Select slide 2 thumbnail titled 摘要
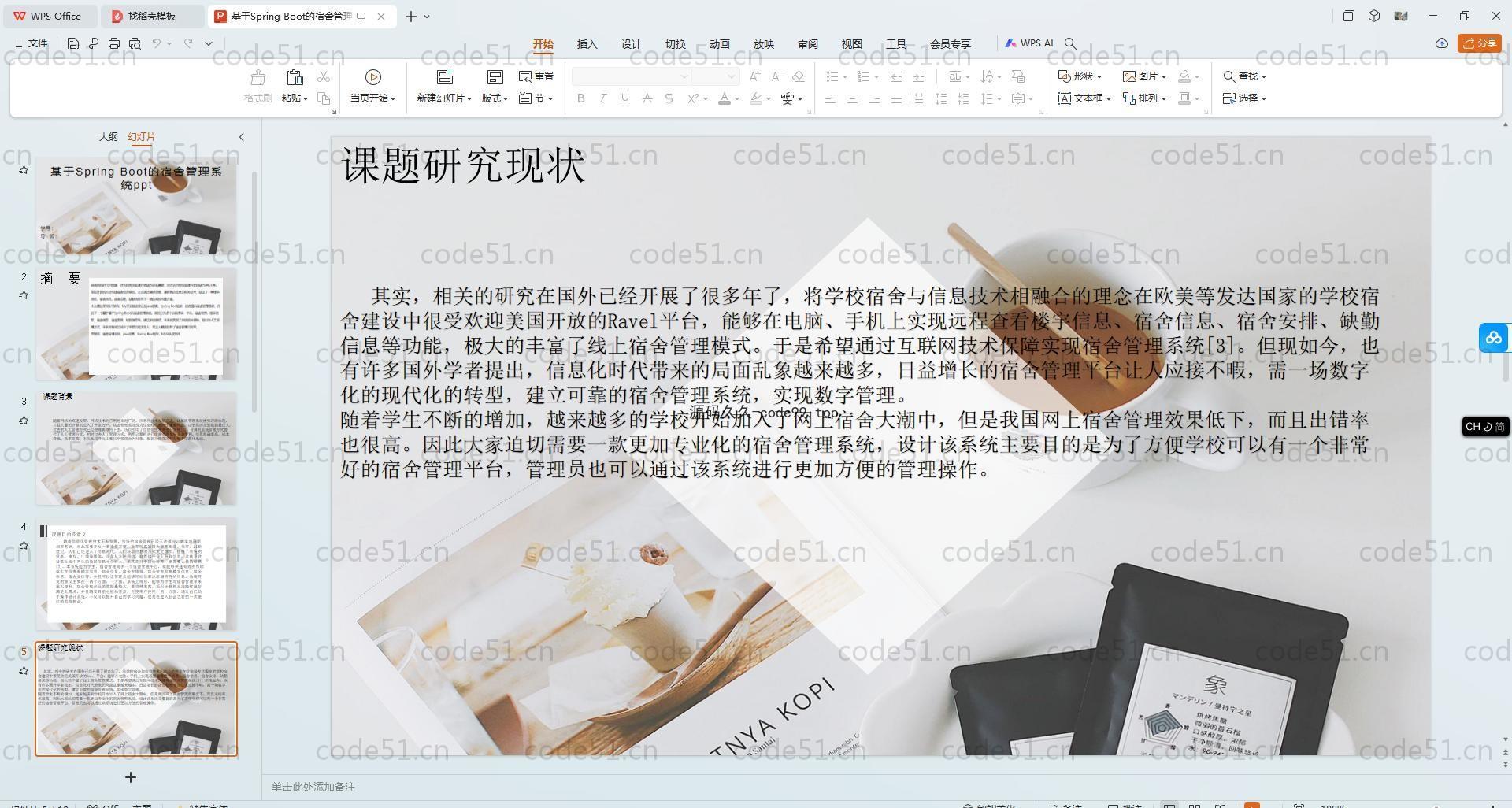This screenshot has height=808, width=1512. (x=135, y=324)
